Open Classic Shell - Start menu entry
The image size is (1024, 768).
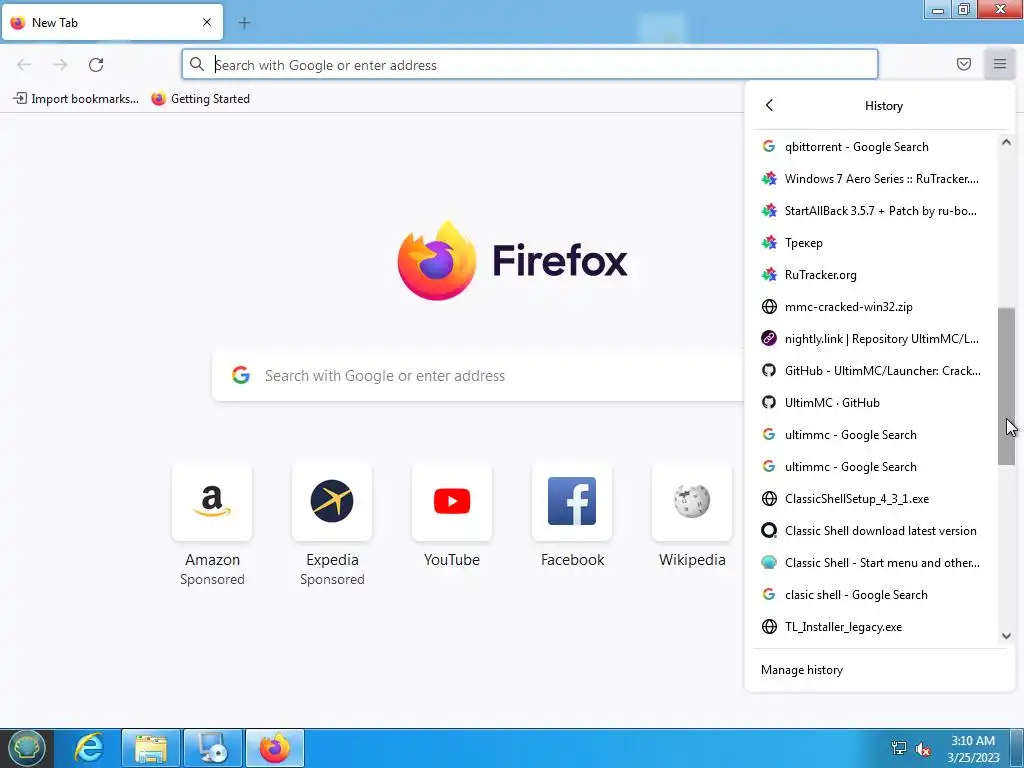click(x=874, y=563)
